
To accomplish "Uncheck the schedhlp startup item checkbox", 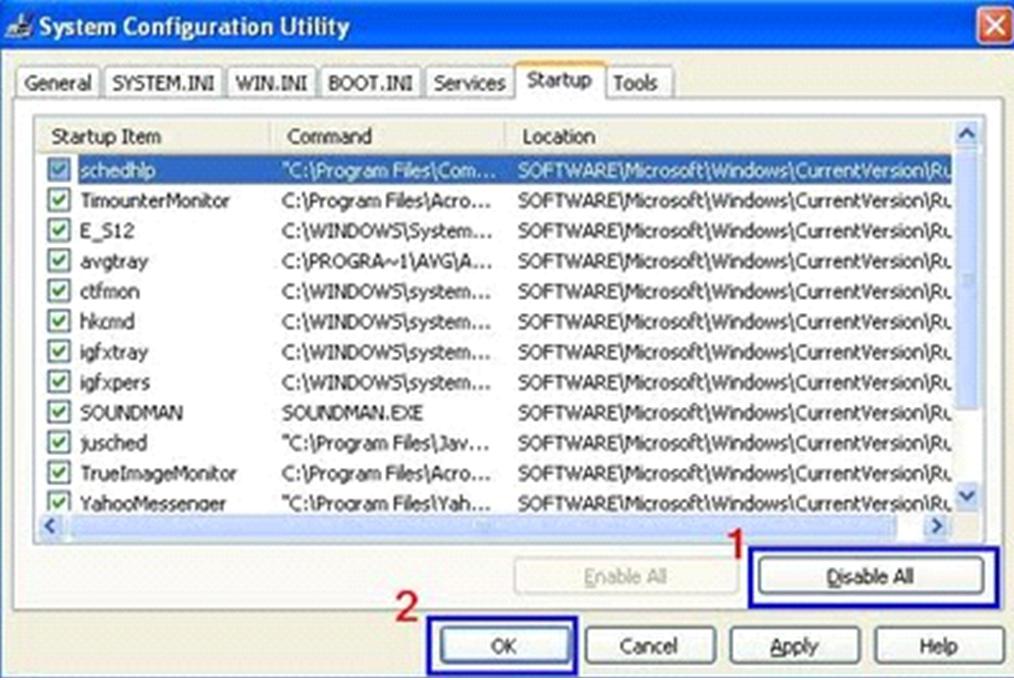I will (59, 170).
